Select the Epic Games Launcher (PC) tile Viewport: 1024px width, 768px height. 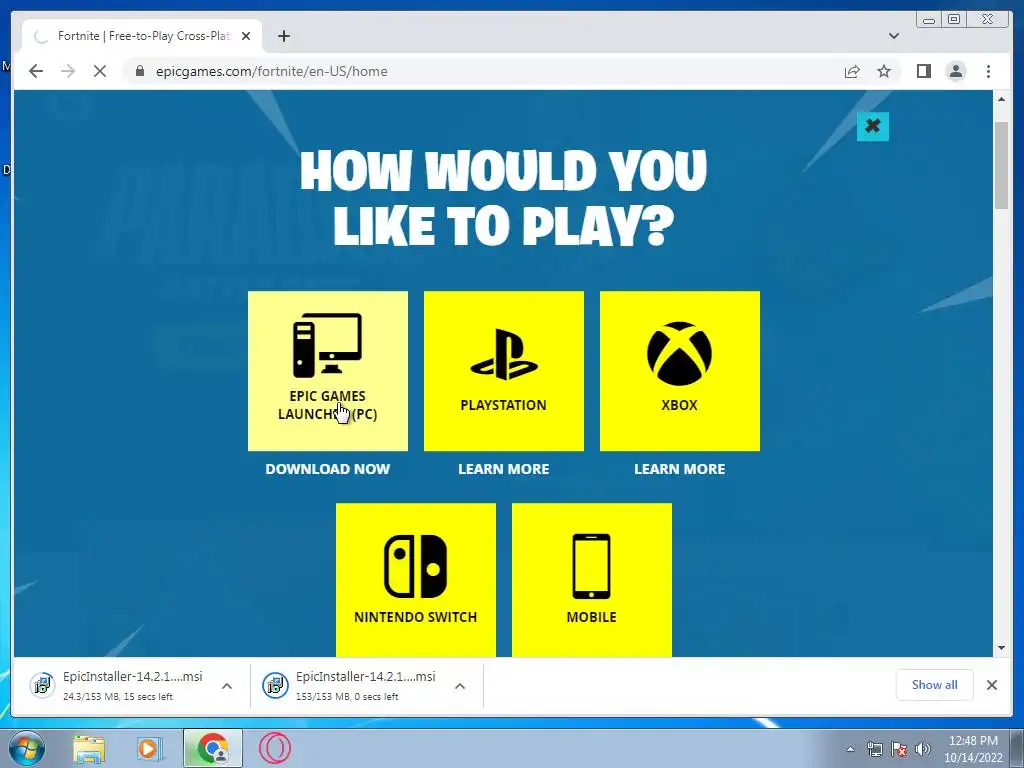click(328, 371)
